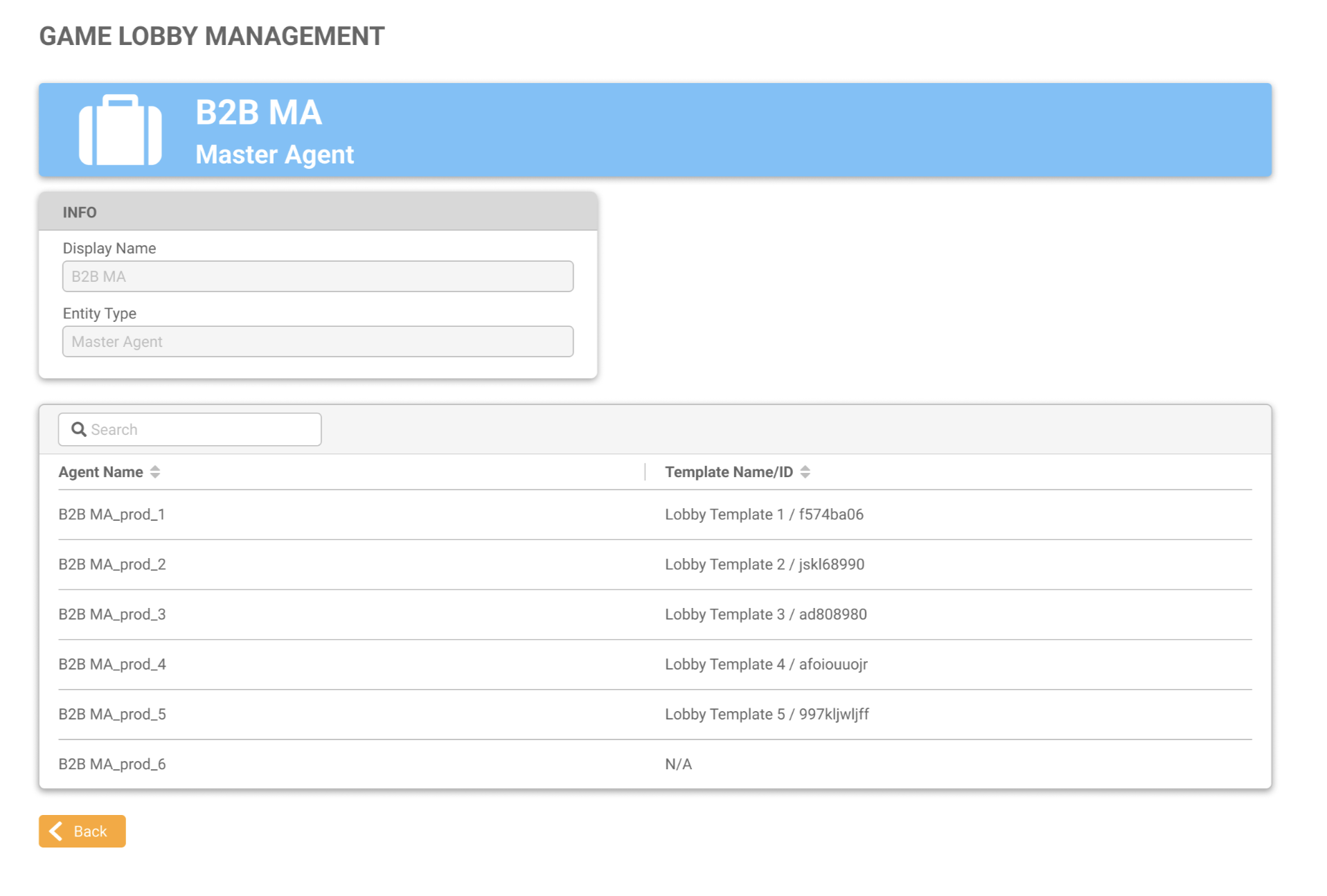Click Lobby Template 1 / f574ba06 entry
This screenshot has height=896, width=1327.
pyautogui.click(x=764, y=514)
